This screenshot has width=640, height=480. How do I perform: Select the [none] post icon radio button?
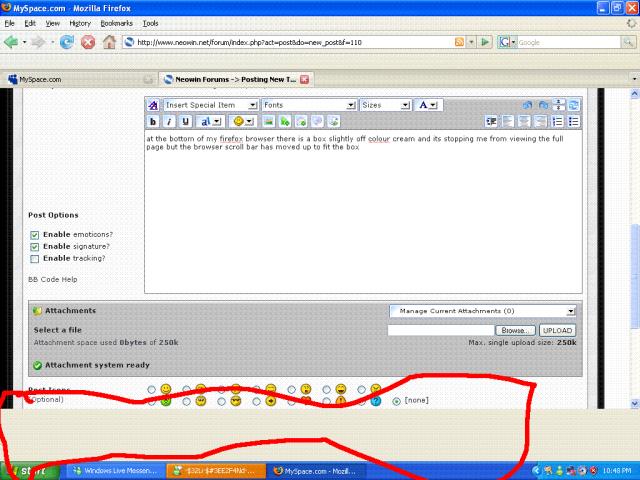click(x=396, y=401)
